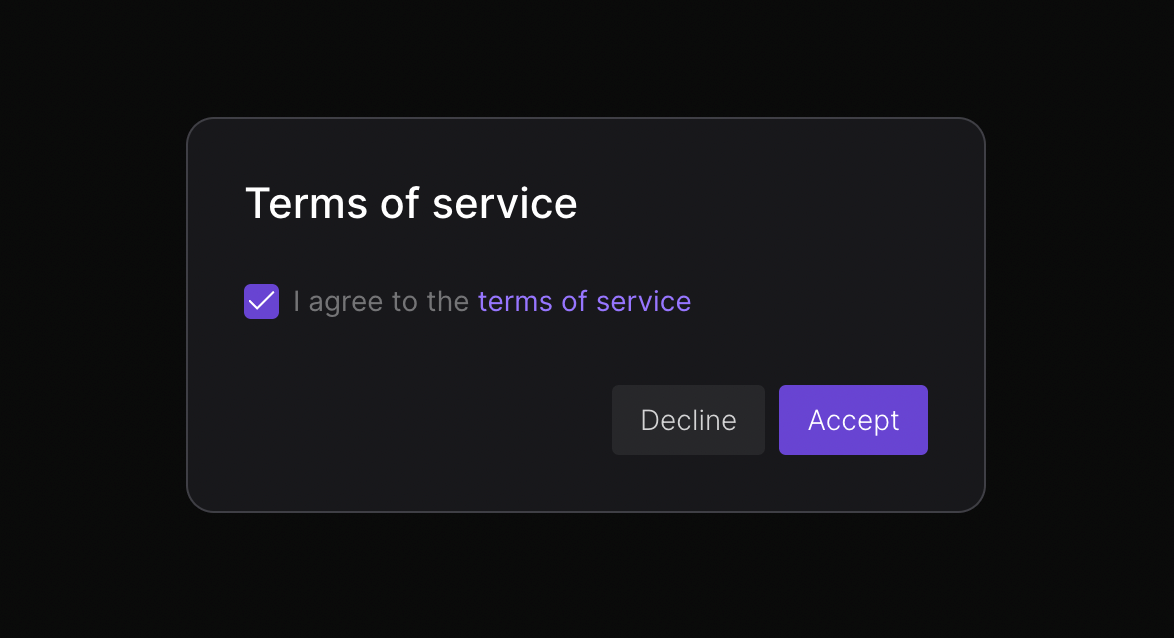
Task: Click the "I agree to the" label
Action: pos(381,301)
